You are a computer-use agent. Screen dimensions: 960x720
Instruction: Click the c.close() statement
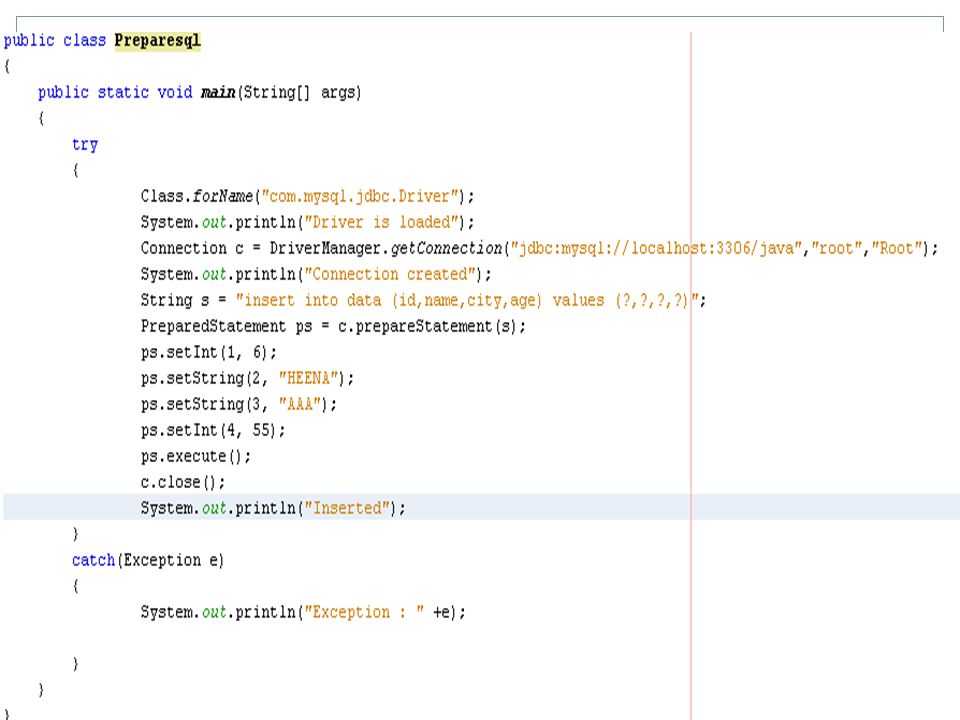pyautogui.click(x=182, y=482)
